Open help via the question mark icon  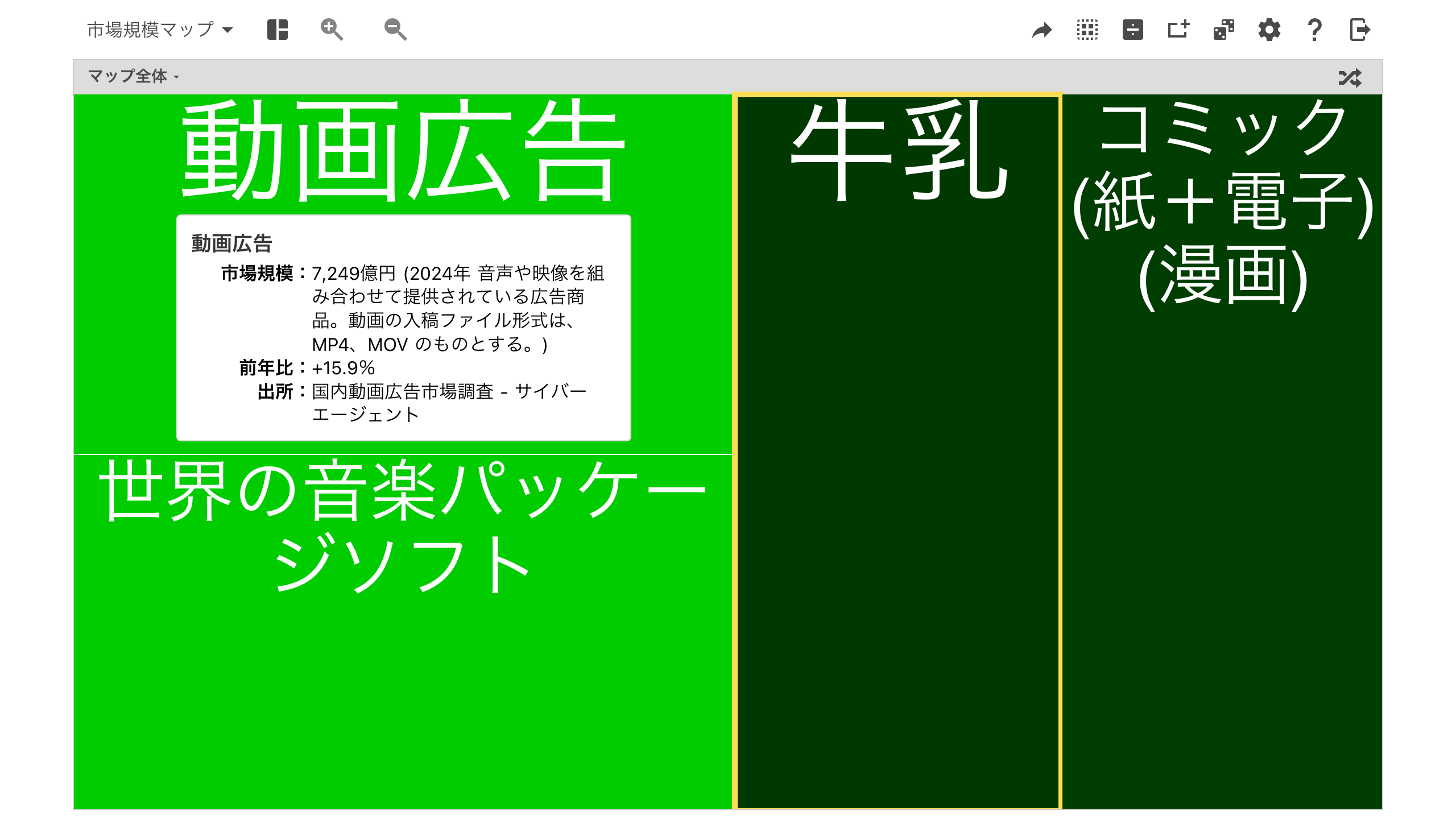1314,30
